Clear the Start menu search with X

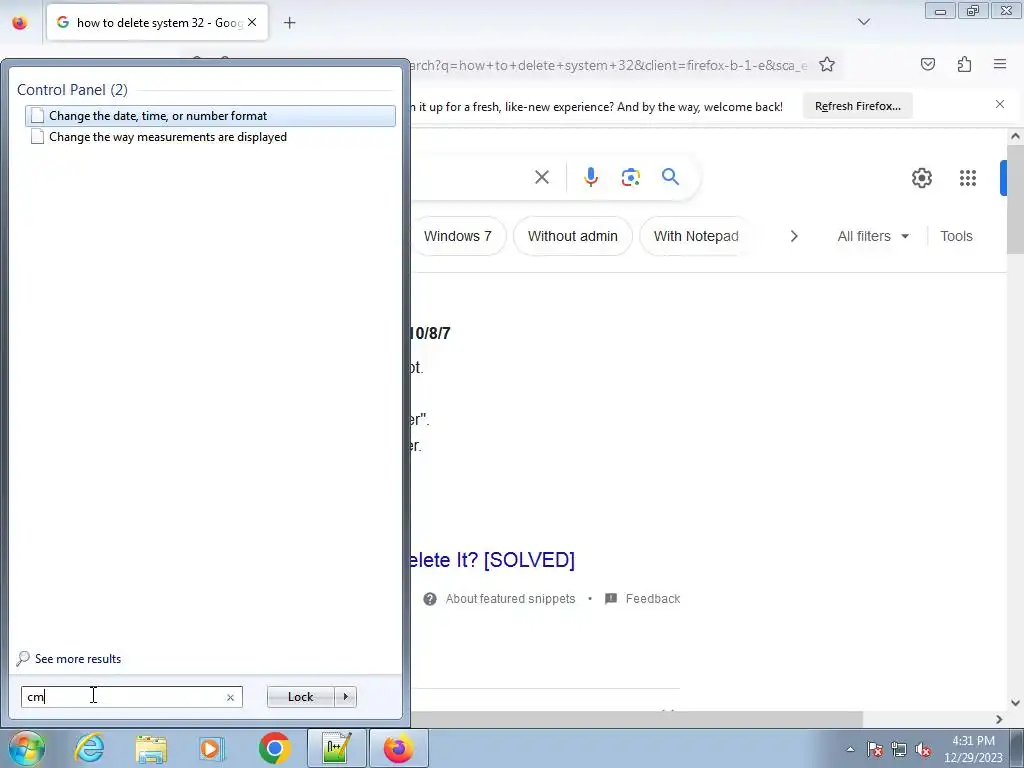(230, 697)
